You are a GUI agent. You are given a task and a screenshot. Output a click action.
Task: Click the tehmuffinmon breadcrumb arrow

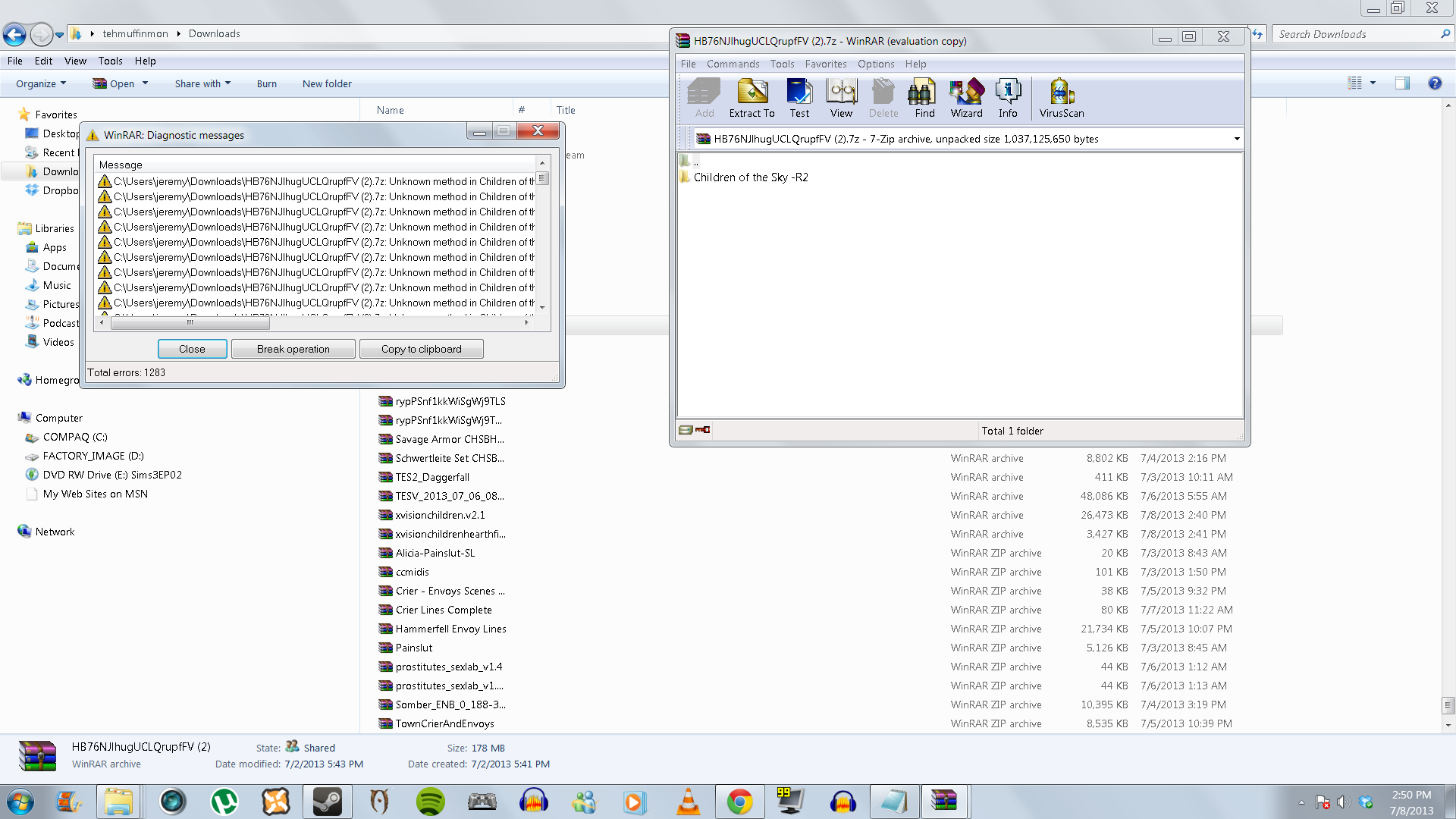pyautogui.click(x=179, y=33)
